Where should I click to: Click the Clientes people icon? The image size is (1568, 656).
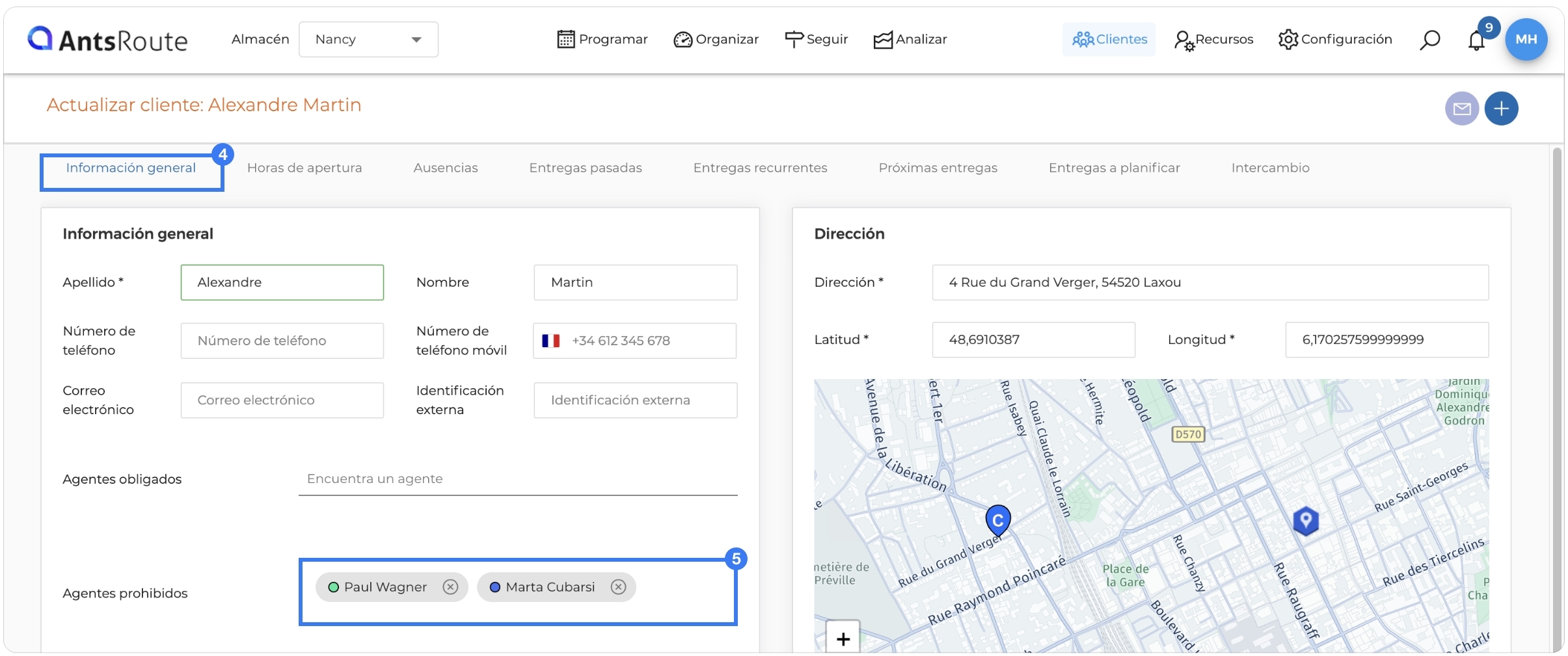(x=1083, y=40)
